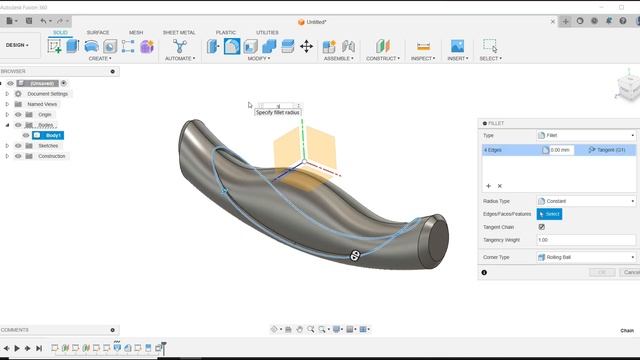Image resolution: width=640 pixels, height=360 pixels.
Task: Click the blue Select button
Action: point(549,214)
